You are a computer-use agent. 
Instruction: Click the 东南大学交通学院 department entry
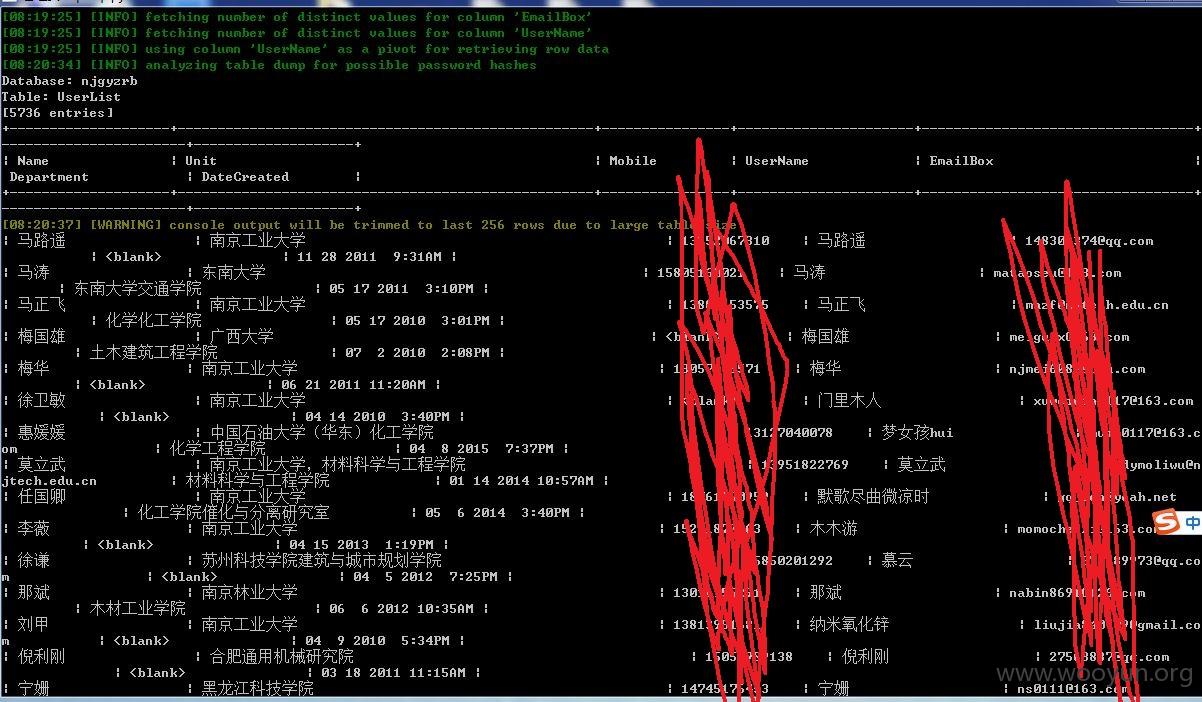(137, 288)
